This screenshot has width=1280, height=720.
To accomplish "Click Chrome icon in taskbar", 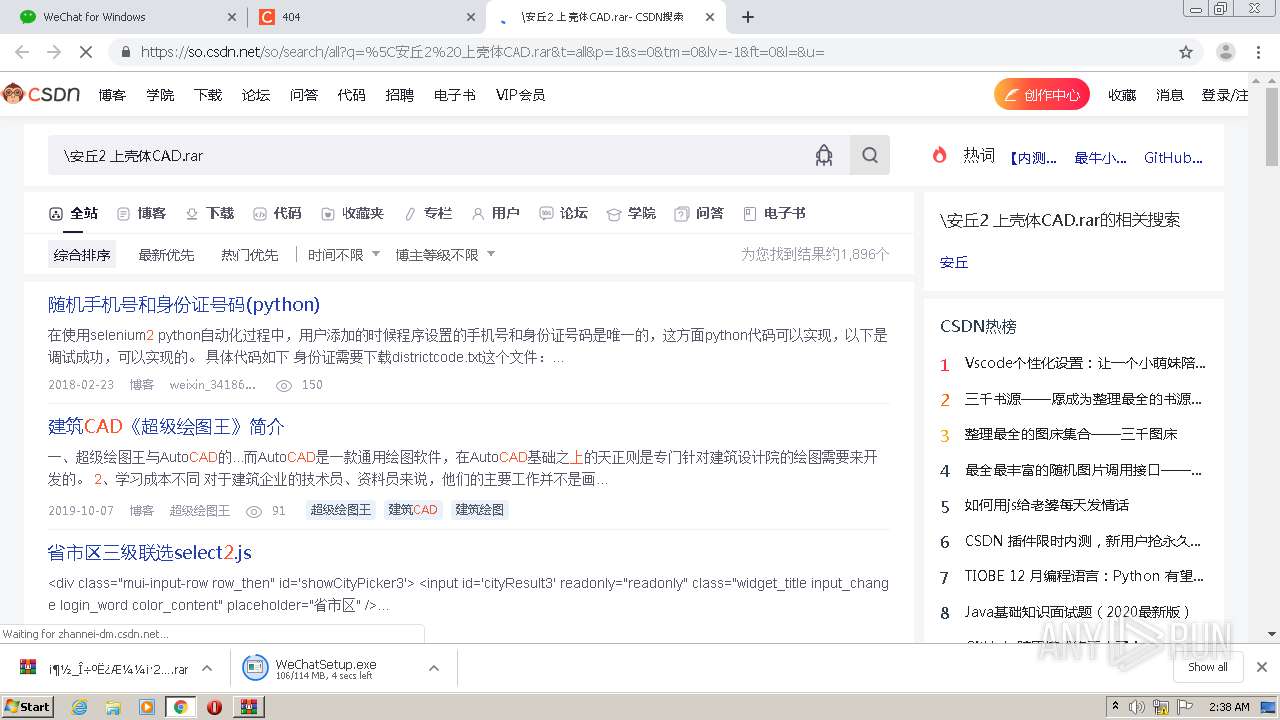I will coord(180,707).
